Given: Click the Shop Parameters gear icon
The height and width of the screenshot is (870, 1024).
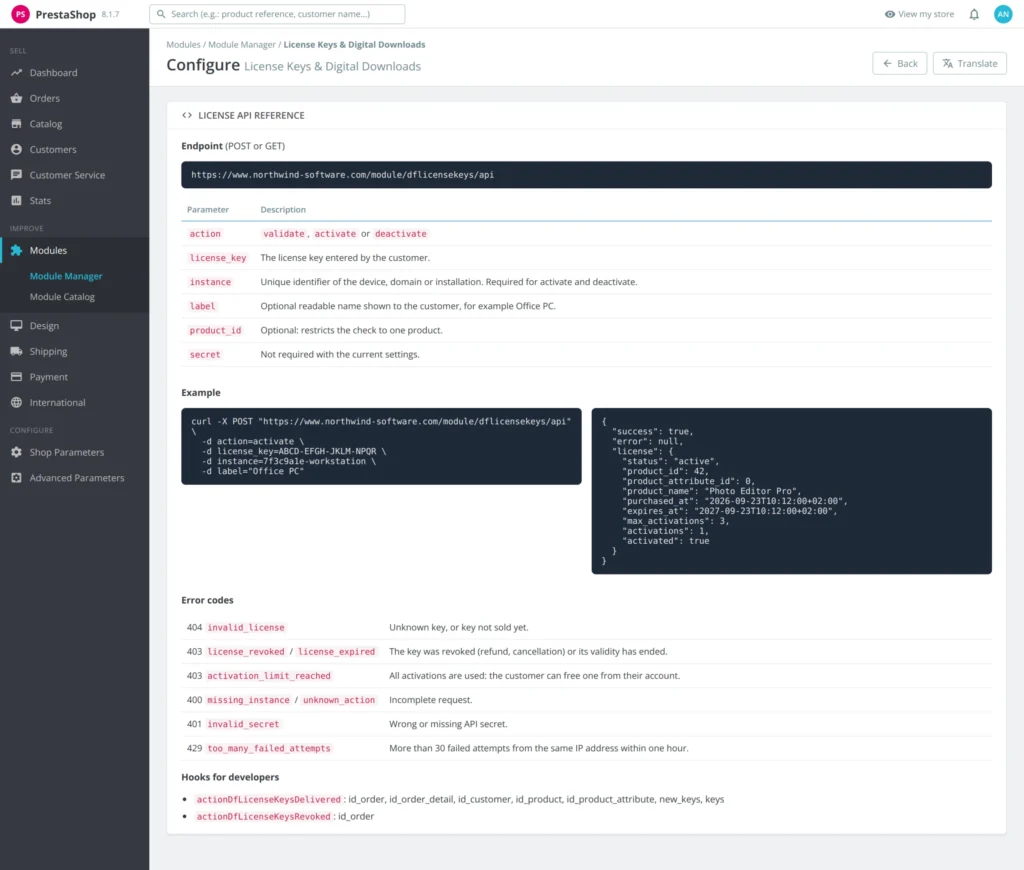Looking at the screenshot, I should [x=16, y=452].
